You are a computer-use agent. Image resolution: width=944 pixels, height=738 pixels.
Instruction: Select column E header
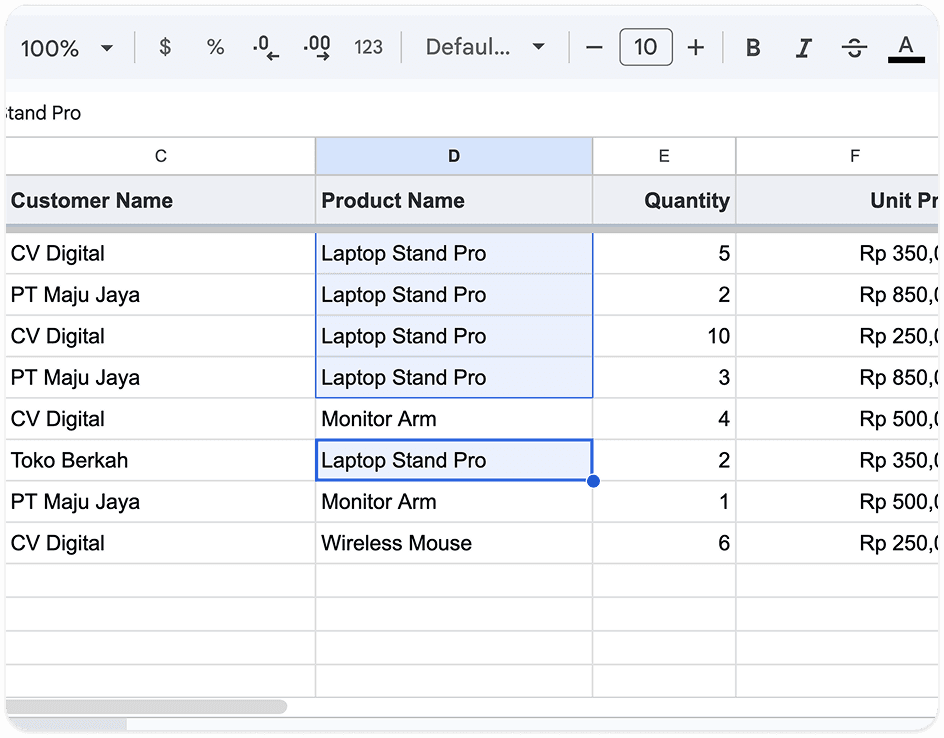[664, 157]
